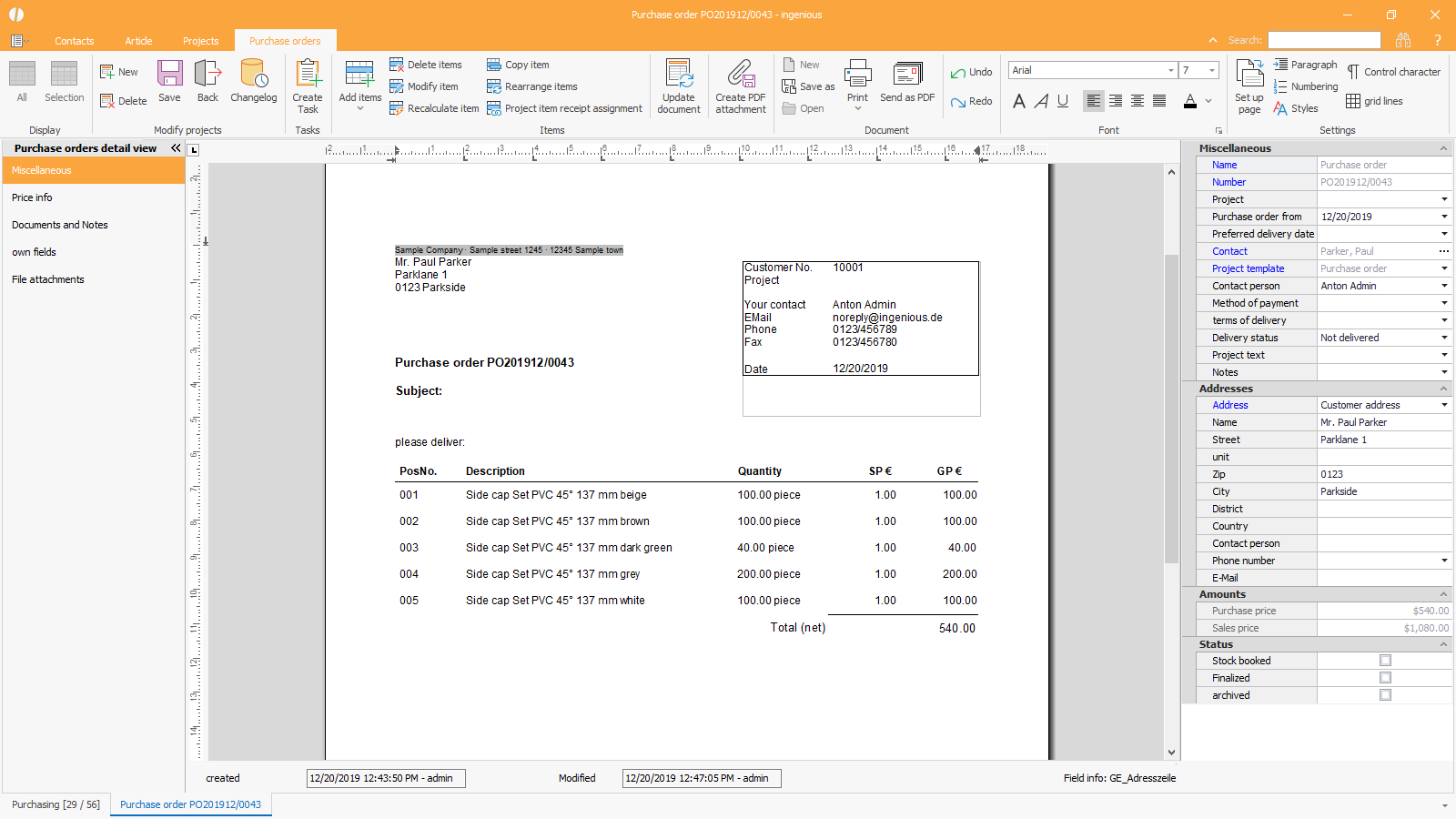Screen dimensions: 1456x819
Task: Open the Price info section
Action: (x=32, y=197)
